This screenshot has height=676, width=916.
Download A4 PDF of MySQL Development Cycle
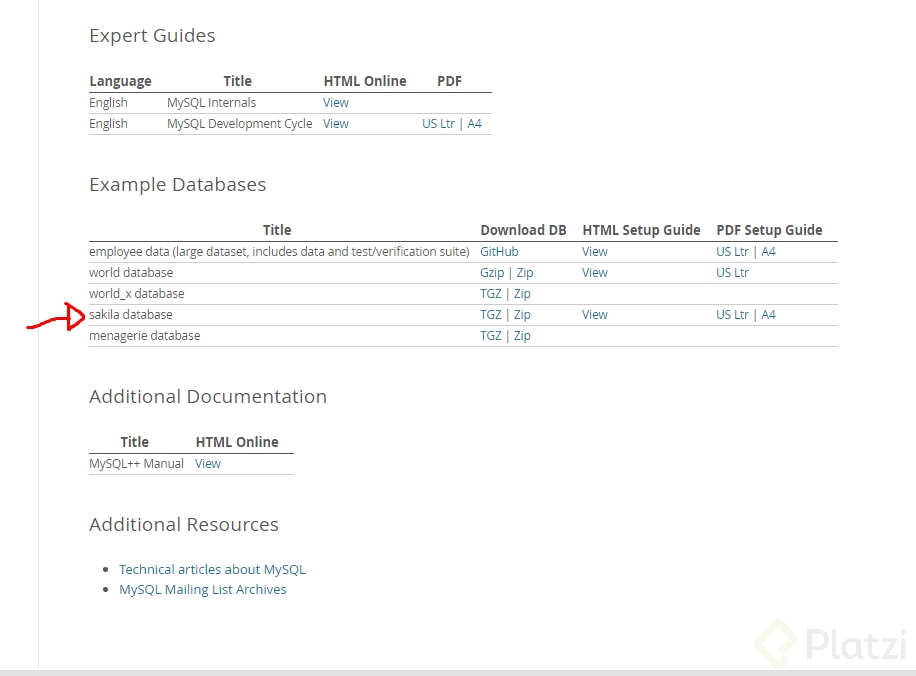474,124
